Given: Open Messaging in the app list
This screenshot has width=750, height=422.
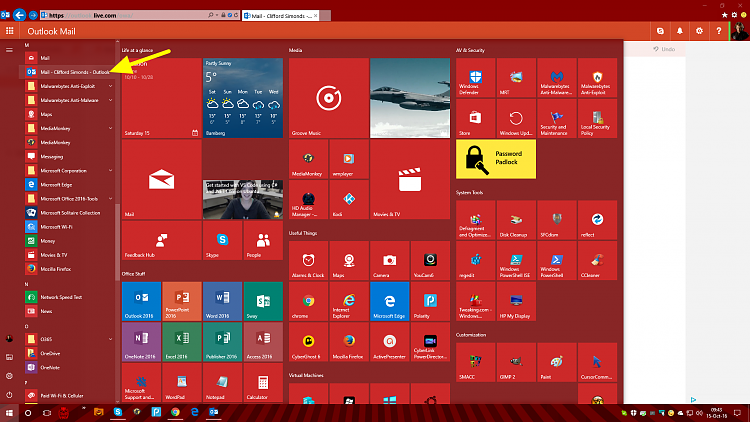Looking at the screenshot, I should tap(67, 156).
